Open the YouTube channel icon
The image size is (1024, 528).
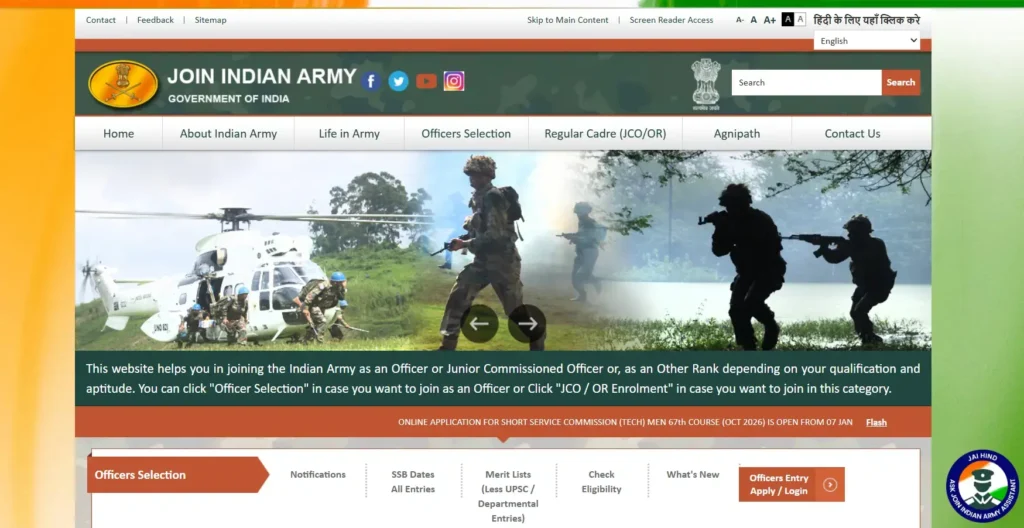pyautogui.click(x=426, y=81)
